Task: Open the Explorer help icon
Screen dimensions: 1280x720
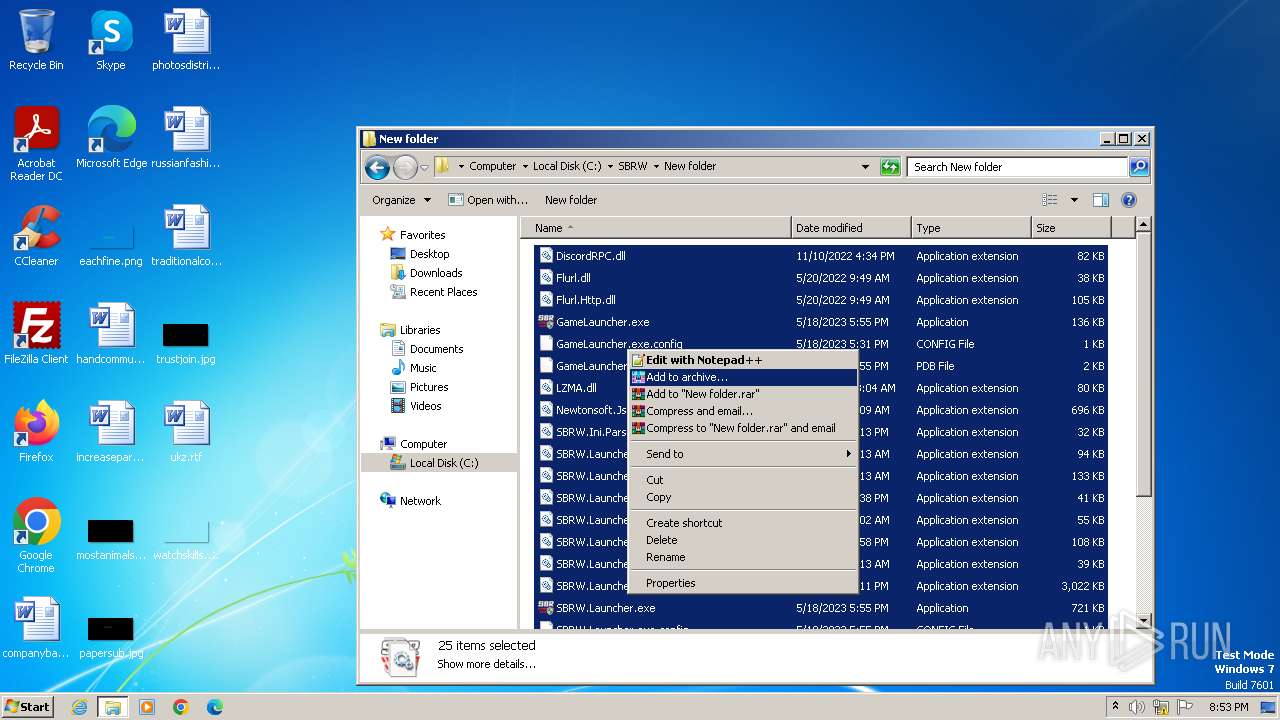Action: pos(1129,200)
